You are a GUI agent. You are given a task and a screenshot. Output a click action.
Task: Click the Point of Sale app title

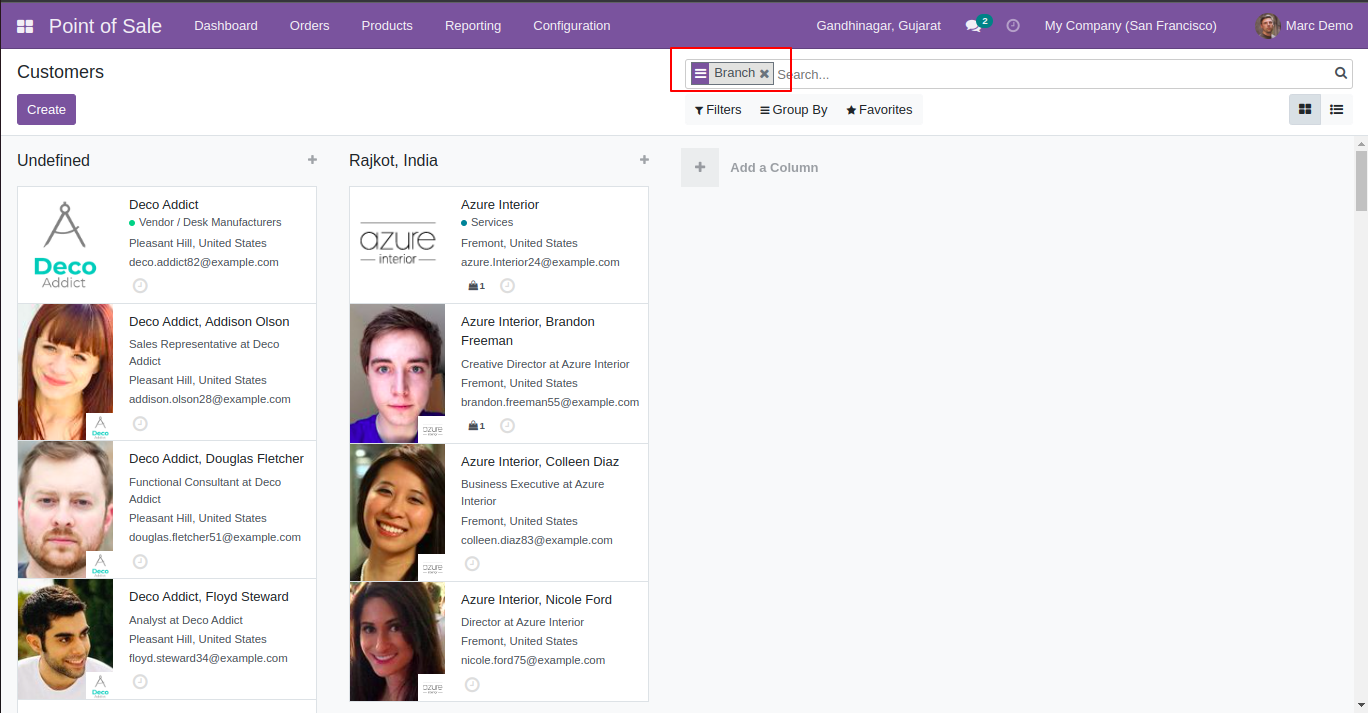click(105, 26)
